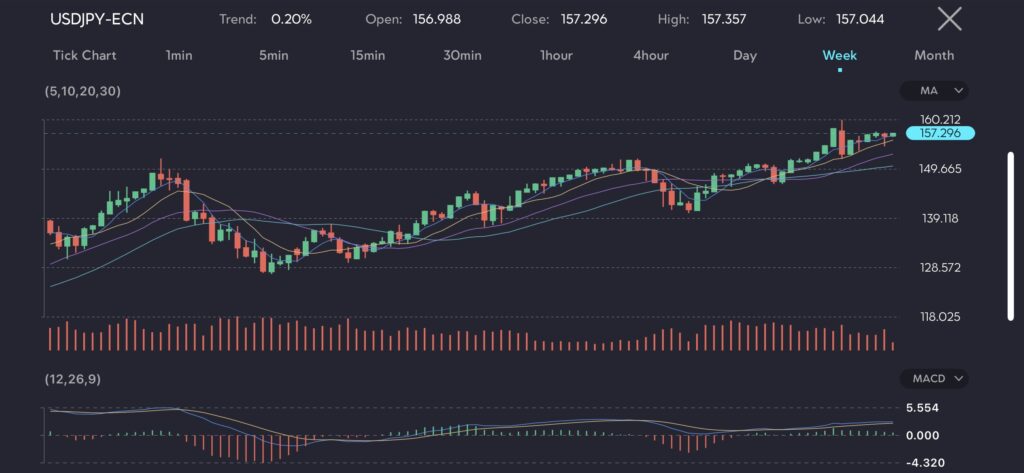Click the vertical scrollbar on right edge
Viewport: 1024px width, 473px height.
click(x=1010, y=235)
